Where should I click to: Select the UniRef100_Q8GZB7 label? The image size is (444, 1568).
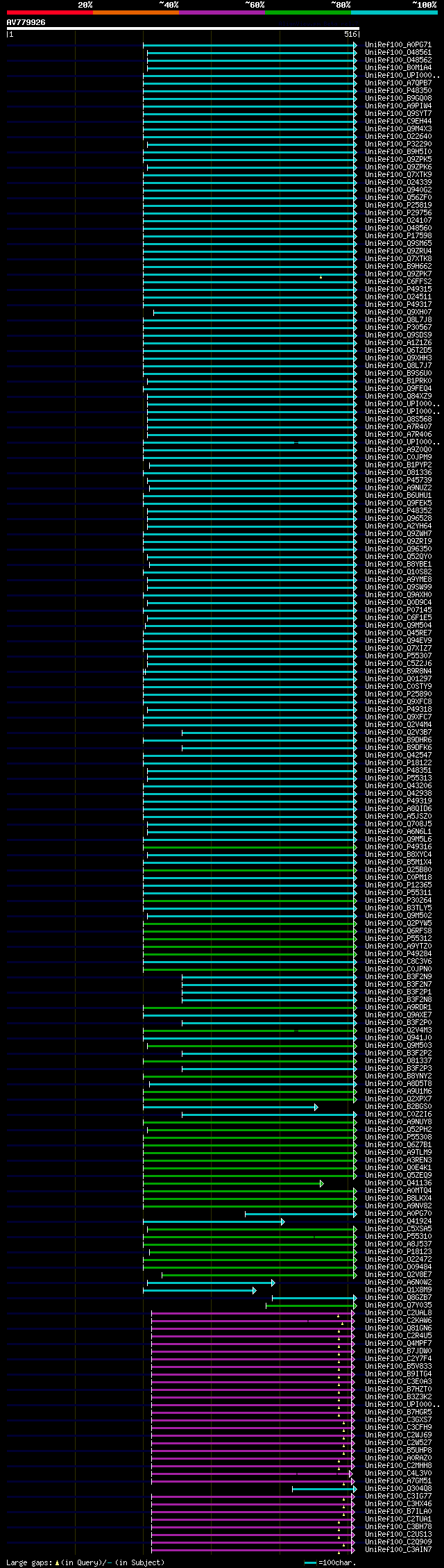(398, 1298)
